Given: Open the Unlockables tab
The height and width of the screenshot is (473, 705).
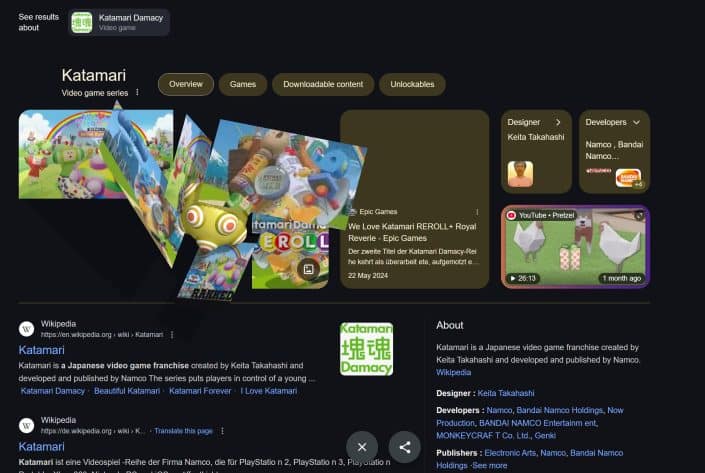Looking at the screenshot, I should click(x=412, y=85).
